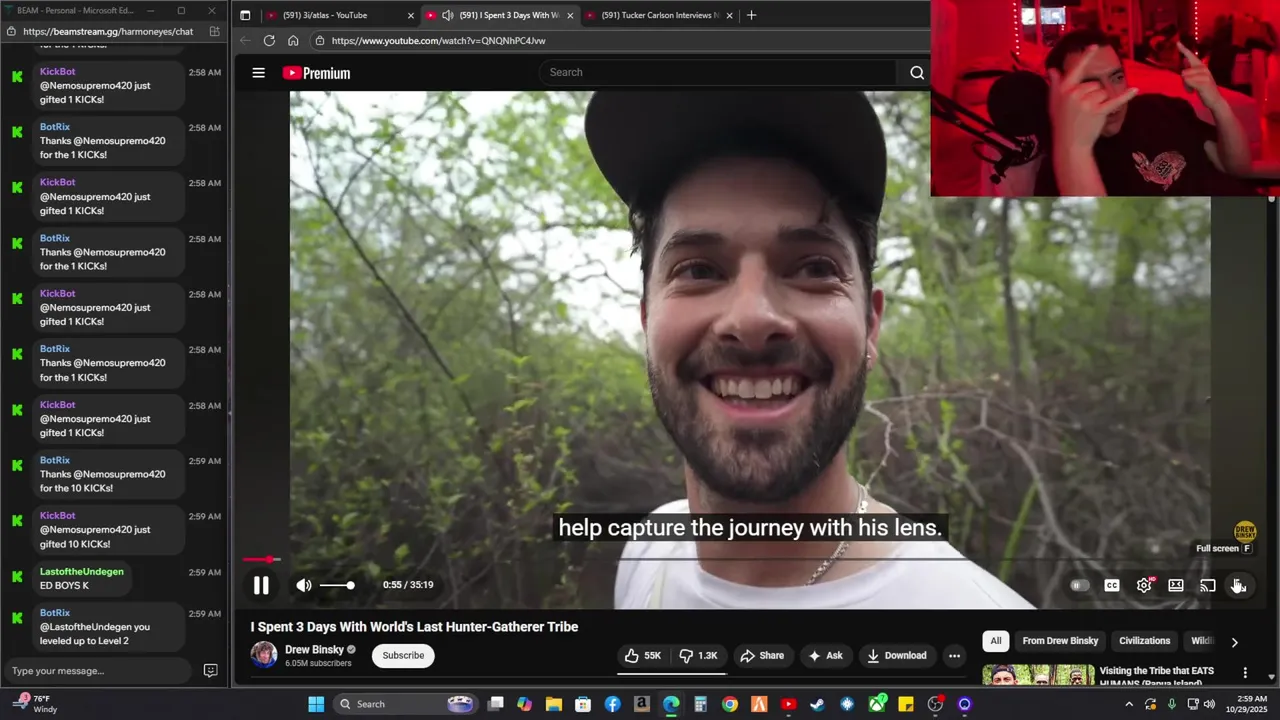Open the Drew Binsky channel name link

(314, 650)
